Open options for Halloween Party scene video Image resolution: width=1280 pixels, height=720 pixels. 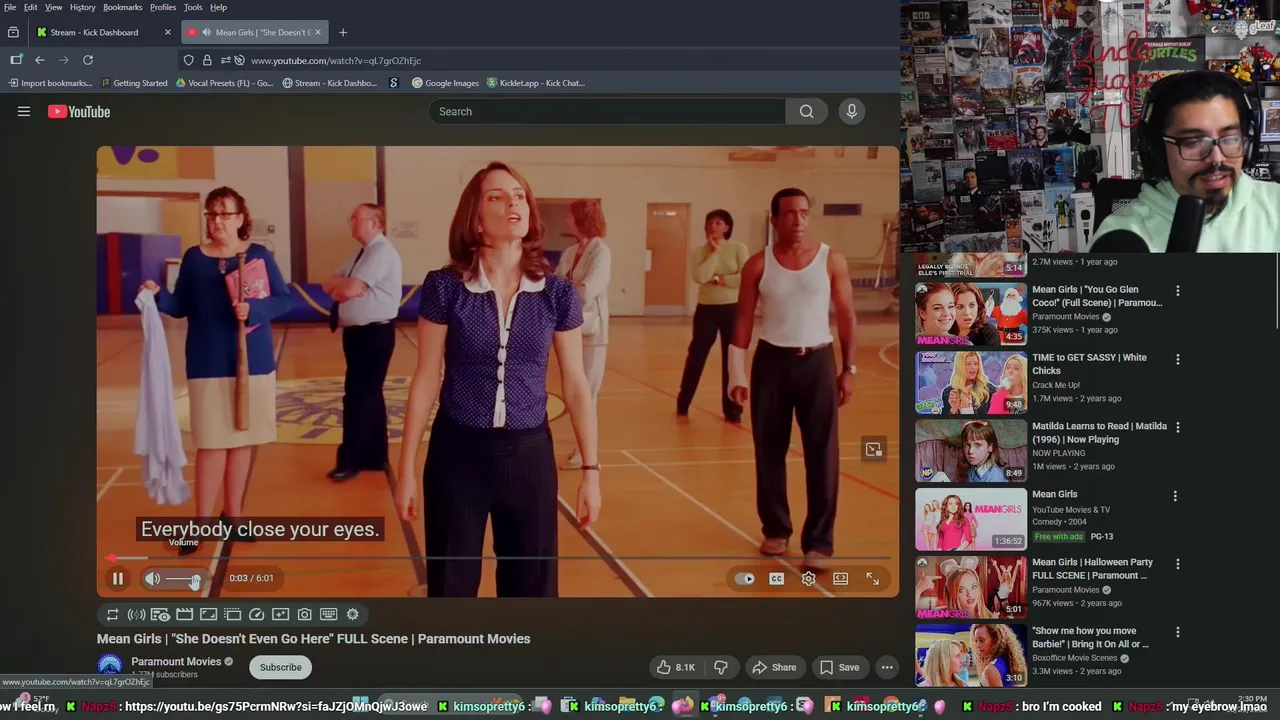pyautogui.click(x=1178, y=564)
